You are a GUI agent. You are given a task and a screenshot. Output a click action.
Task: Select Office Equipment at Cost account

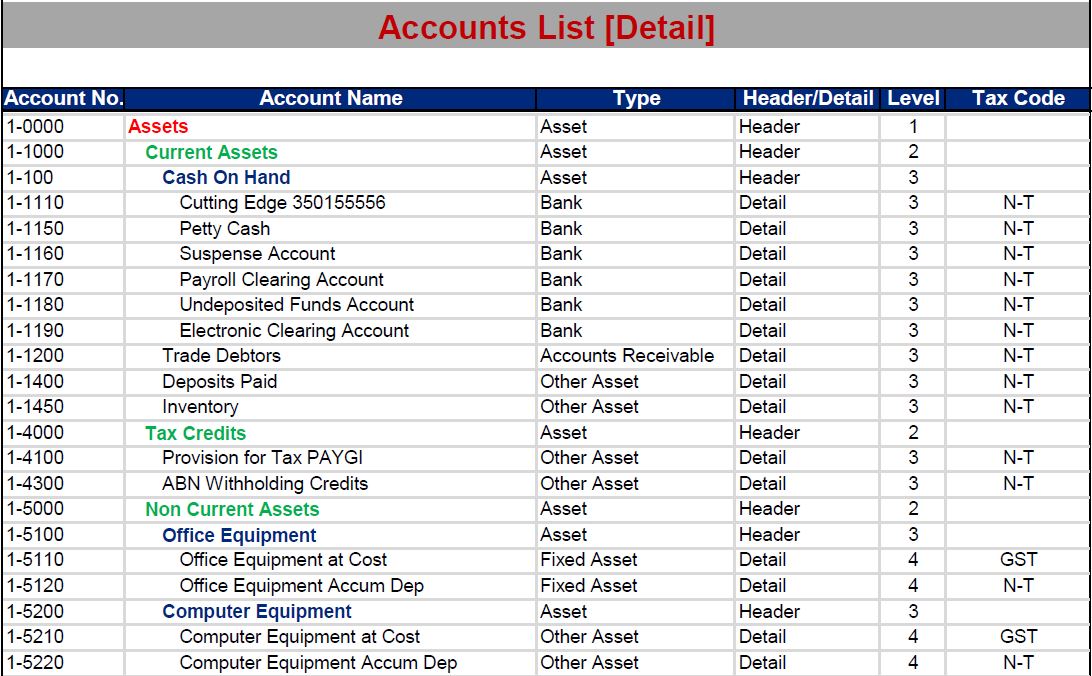click(x=283, y=560)
